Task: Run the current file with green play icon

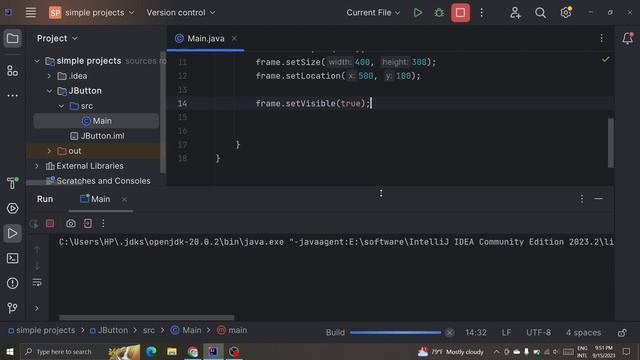Action: 418,13
